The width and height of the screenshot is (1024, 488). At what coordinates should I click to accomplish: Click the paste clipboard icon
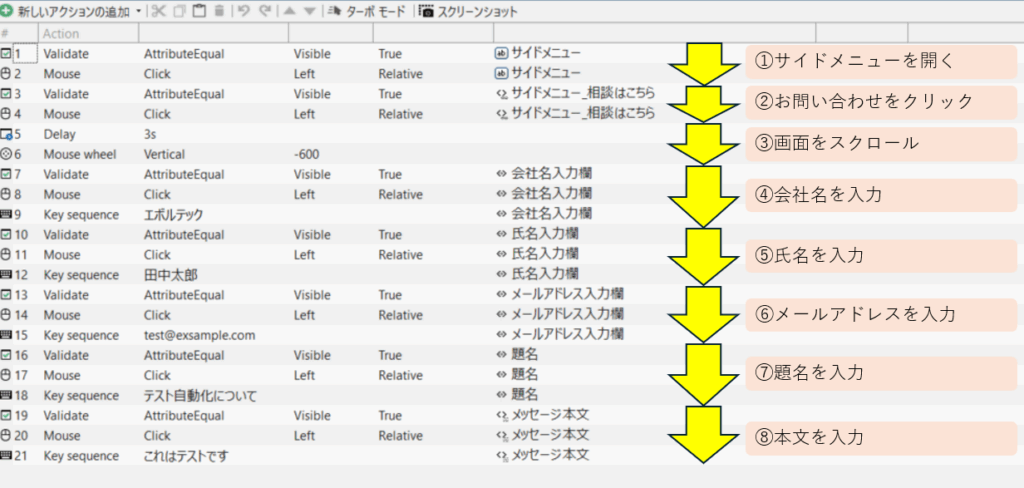198,11
